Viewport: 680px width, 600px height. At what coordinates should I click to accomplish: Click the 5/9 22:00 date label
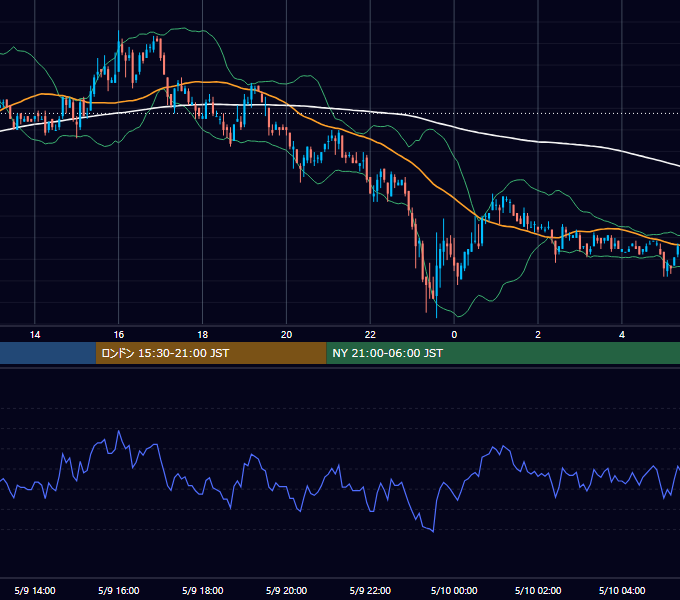370,590
